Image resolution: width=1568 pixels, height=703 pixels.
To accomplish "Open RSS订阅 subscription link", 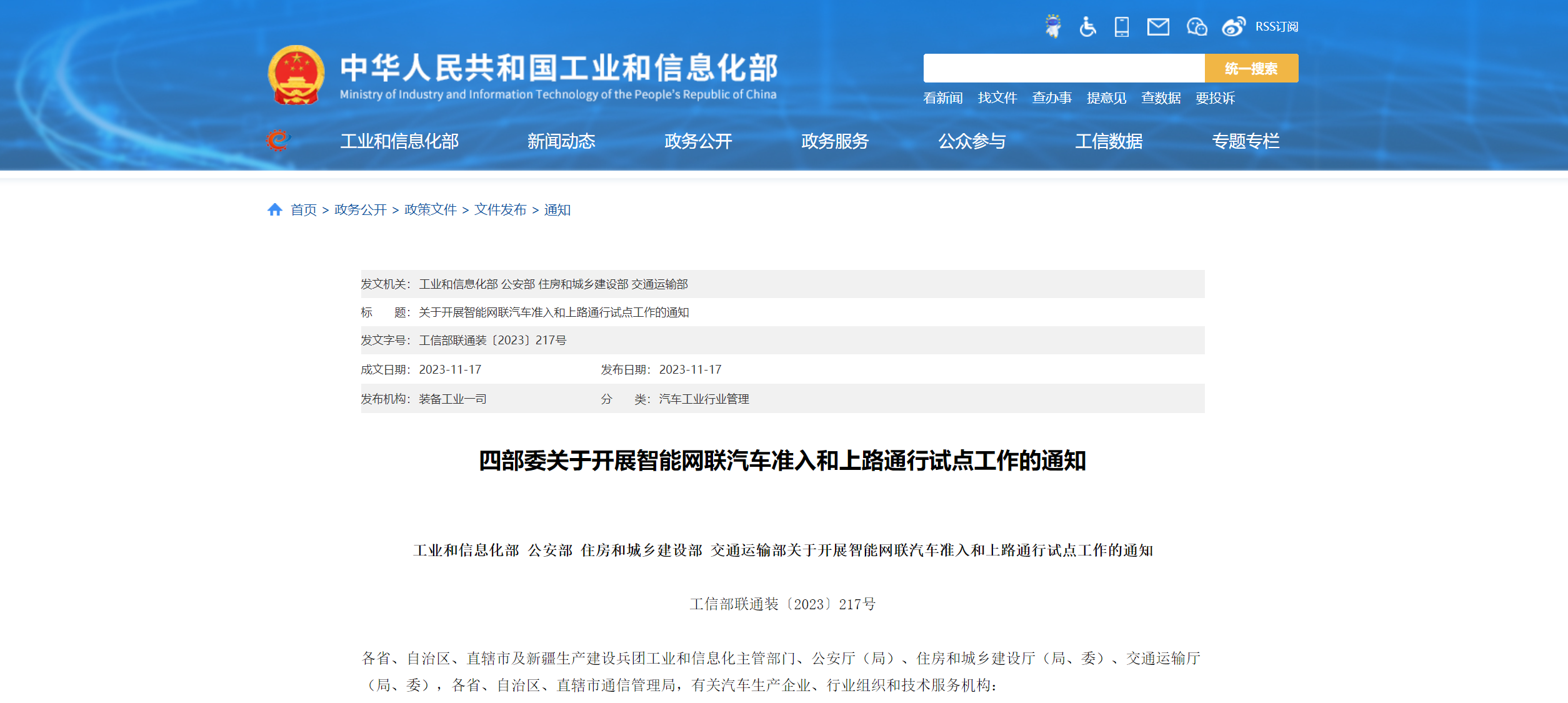I will tap(1277, 27).
